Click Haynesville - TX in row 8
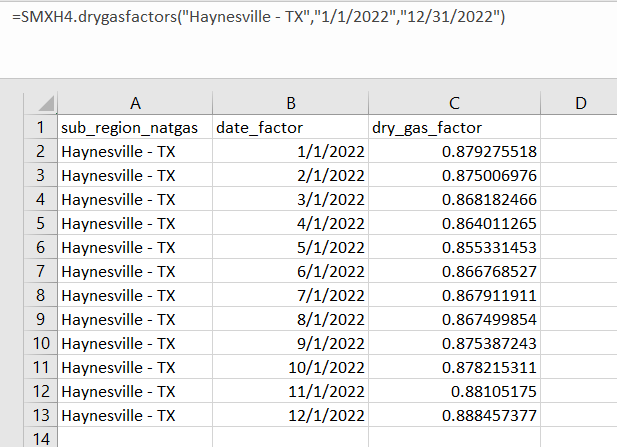617x447 pixels. point(135,295)
